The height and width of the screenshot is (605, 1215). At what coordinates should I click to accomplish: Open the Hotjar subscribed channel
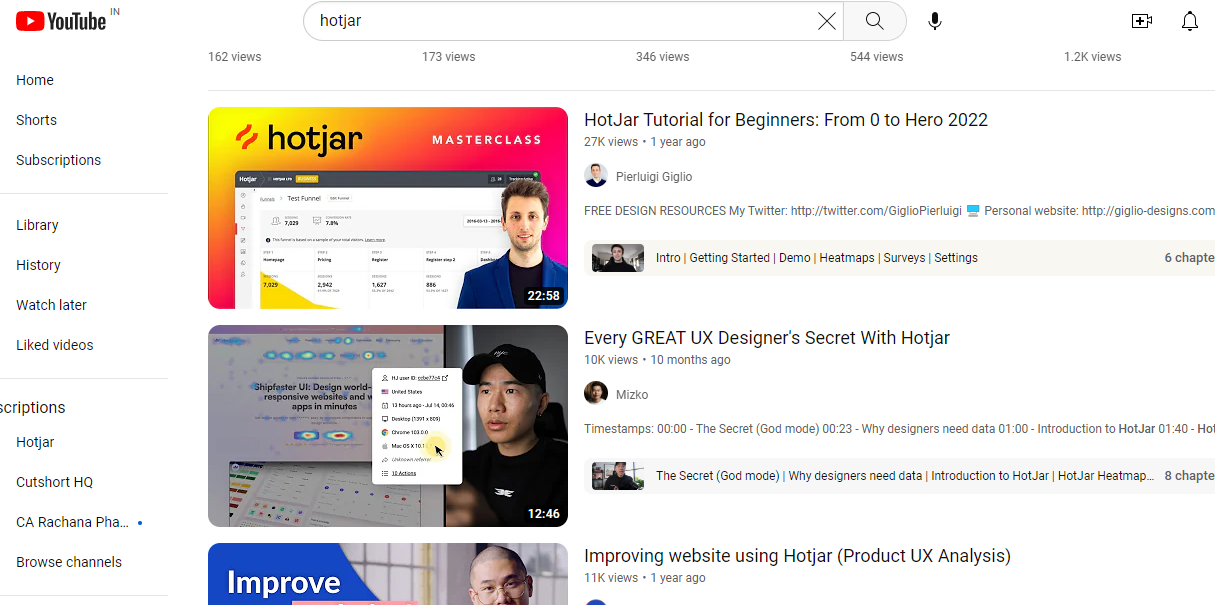coord(35,442)
